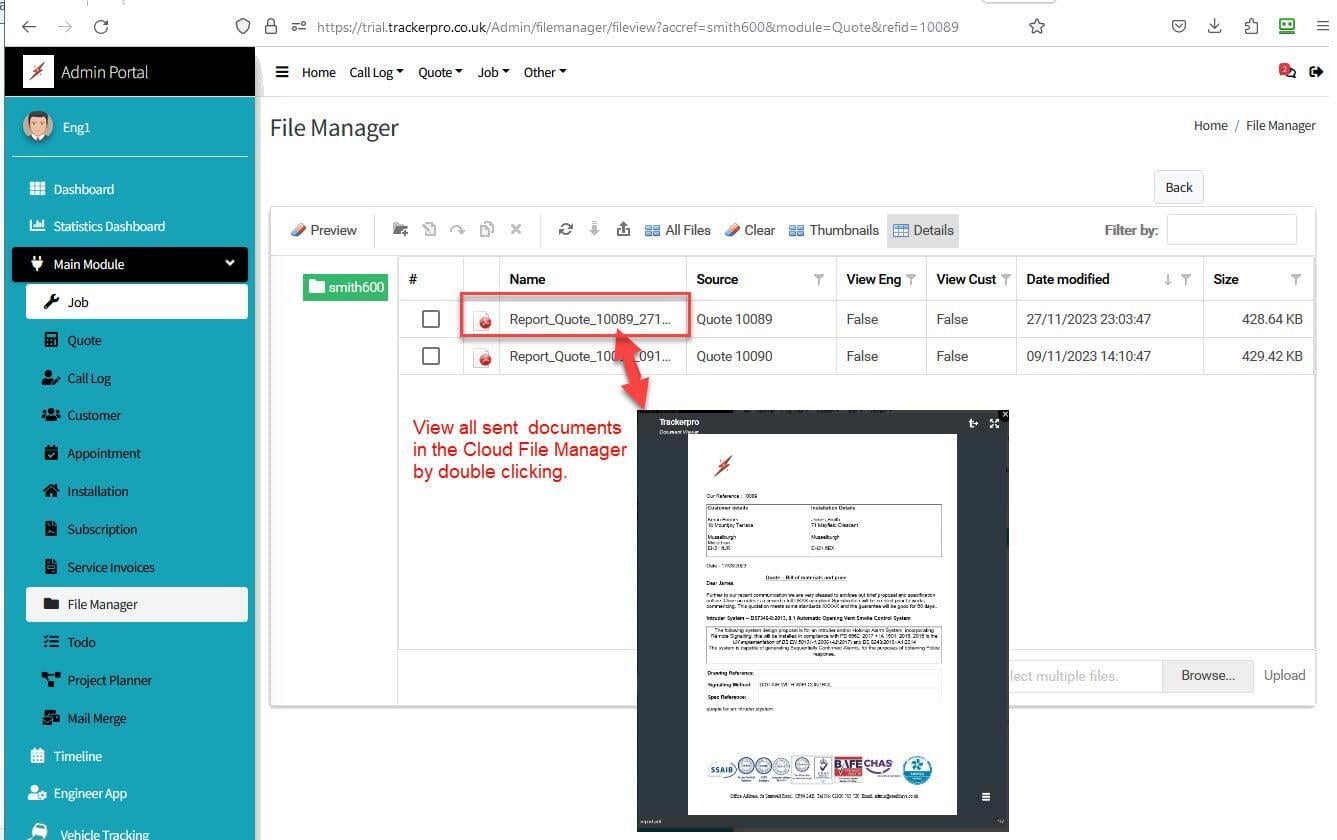This screenshot has height=840, width=1337.
Task: Tick the checkbox for Quote 10090 row
Action: point(431,356)
